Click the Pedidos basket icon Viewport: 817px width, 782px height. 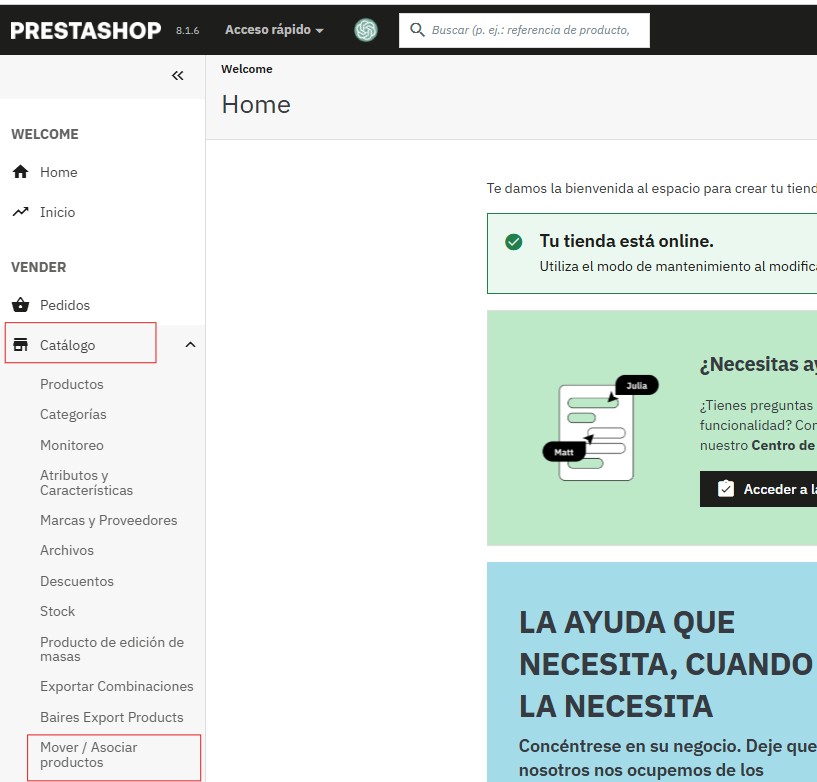tap(20, 305)
